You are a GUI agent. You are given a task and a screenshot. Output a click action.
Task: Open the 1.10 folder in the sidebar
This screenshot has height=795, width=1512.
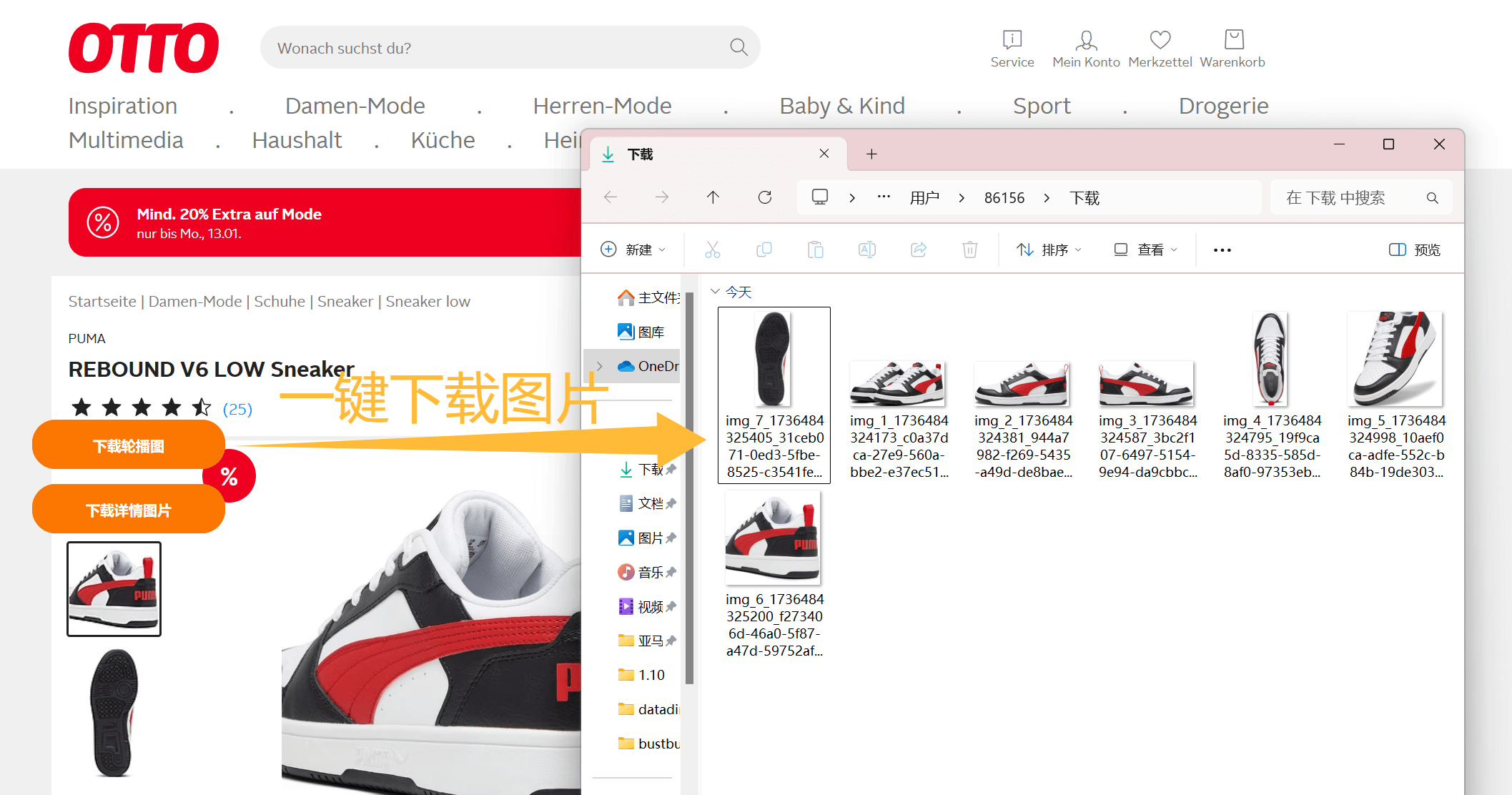[641, 675]
